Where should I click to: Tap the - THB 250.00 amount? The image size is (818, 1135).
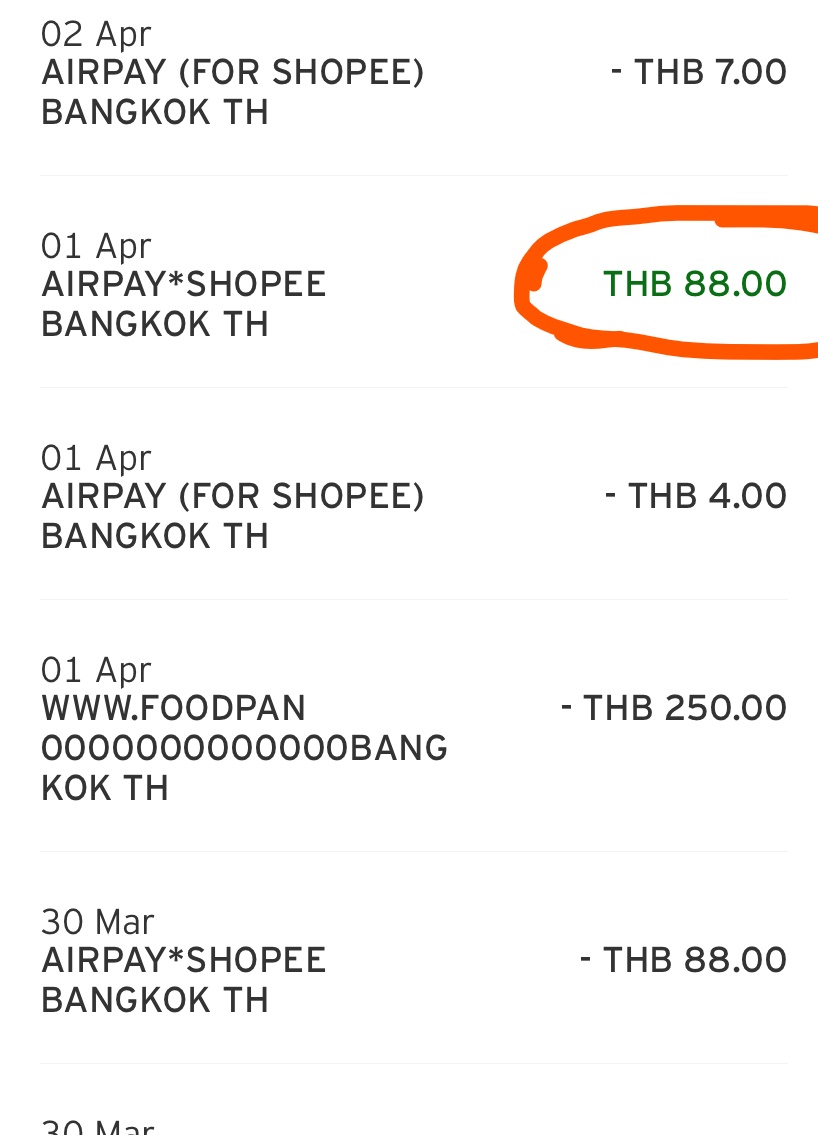pyautogui.click(x=674, y=709)
